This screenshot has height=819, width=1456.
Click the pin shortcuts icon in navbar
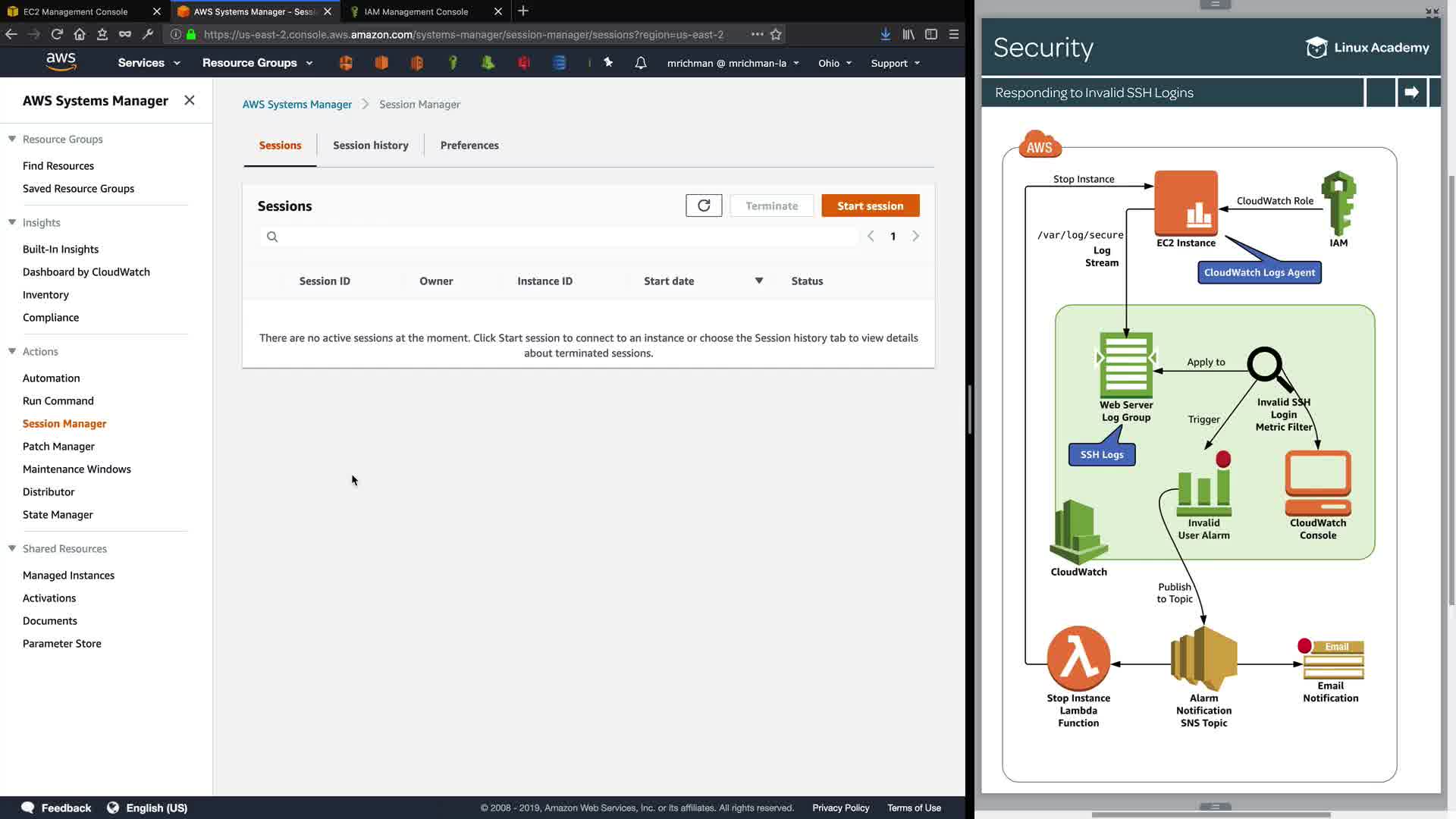click(x=608, y=63)
